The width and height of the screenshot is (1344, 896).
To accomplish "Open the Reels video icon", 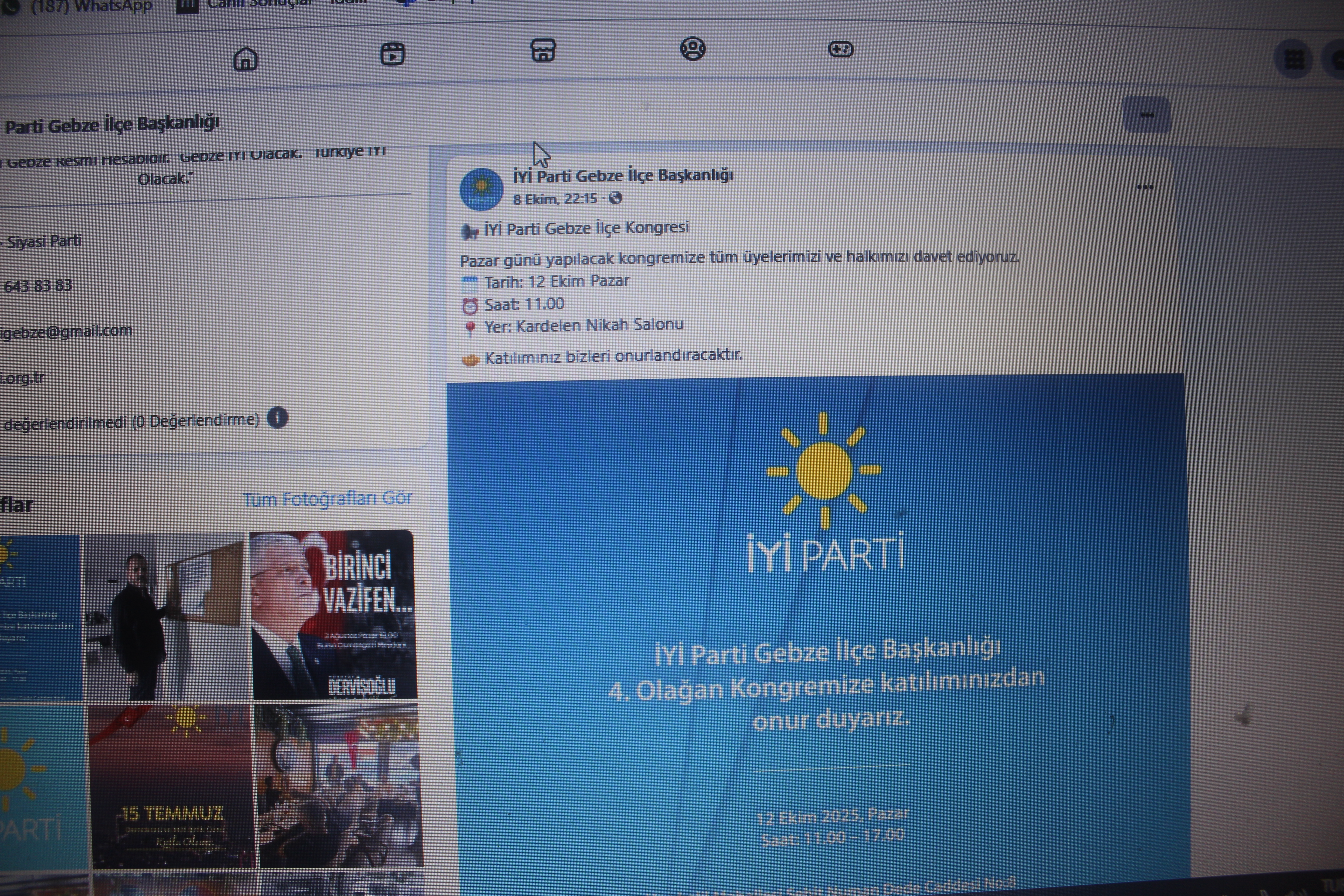I will 393,54.
